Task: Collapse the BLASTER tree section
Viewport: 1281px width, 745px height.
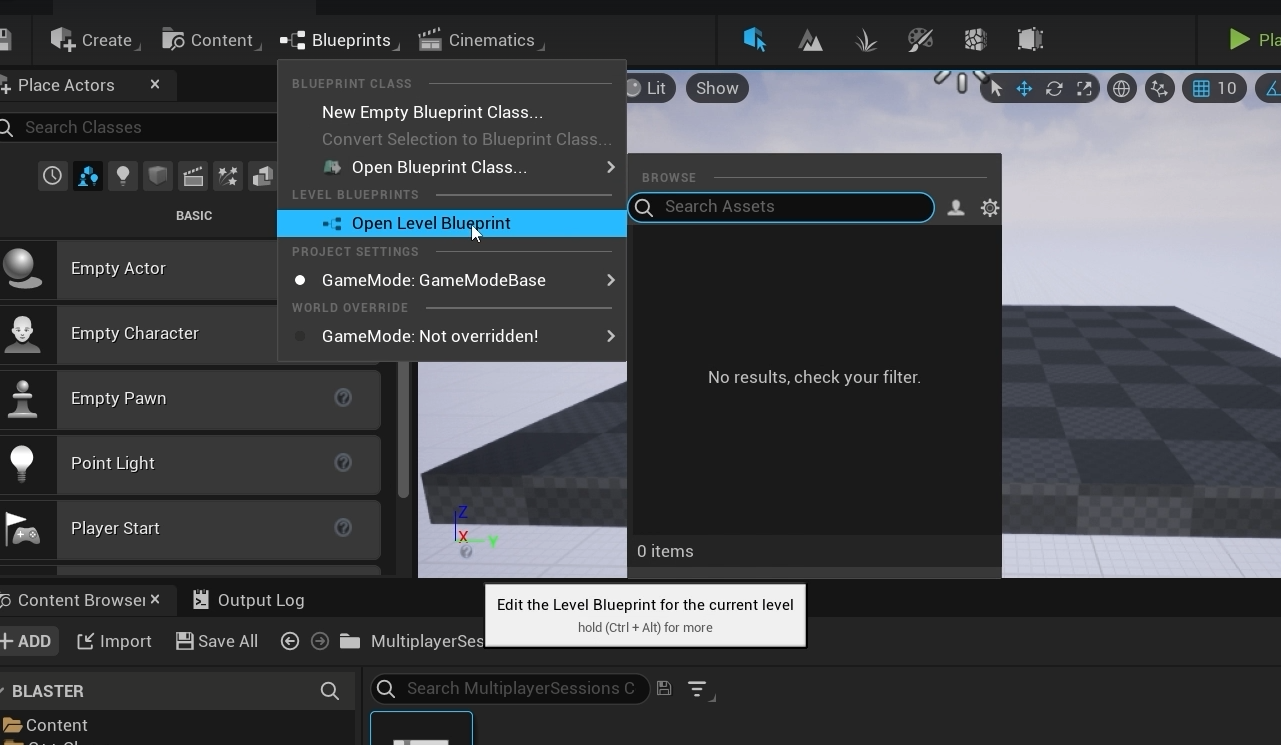Action: [3, 691]
